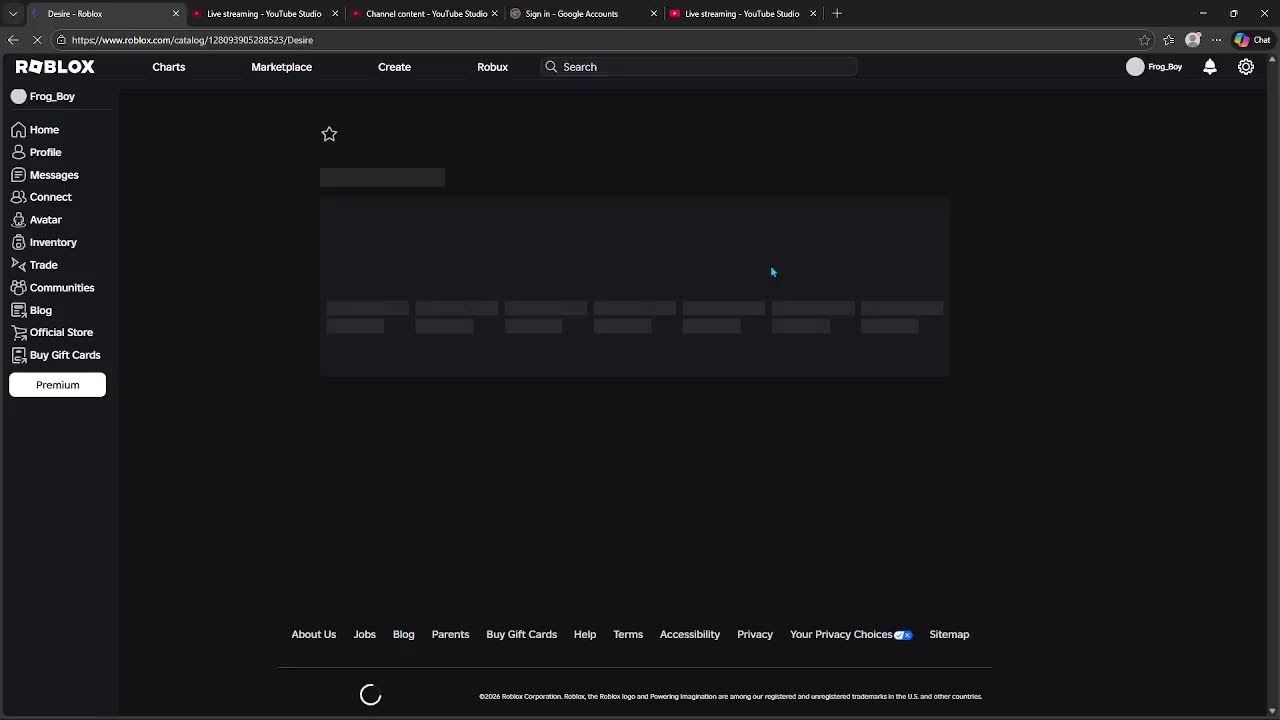Open the Accessibility footer link
The width and height of the screenshot is (1280, 720).
[x=690, y=635]
